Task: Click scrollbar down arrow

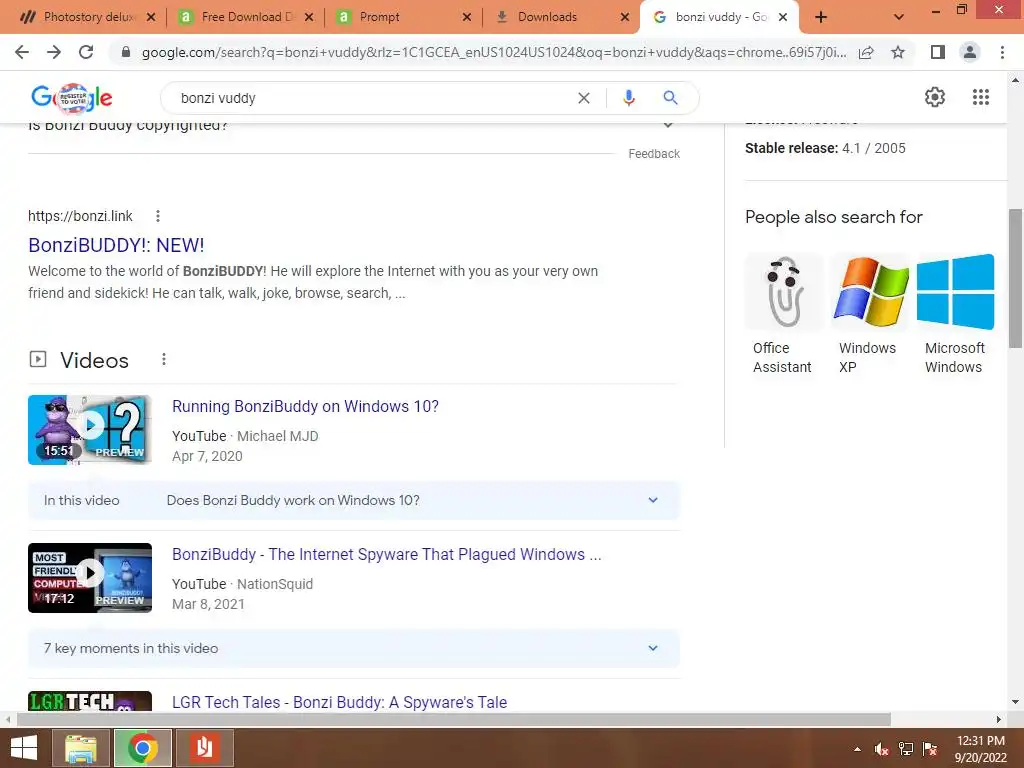Action: pyautogui.click(x=1015, y=703)
